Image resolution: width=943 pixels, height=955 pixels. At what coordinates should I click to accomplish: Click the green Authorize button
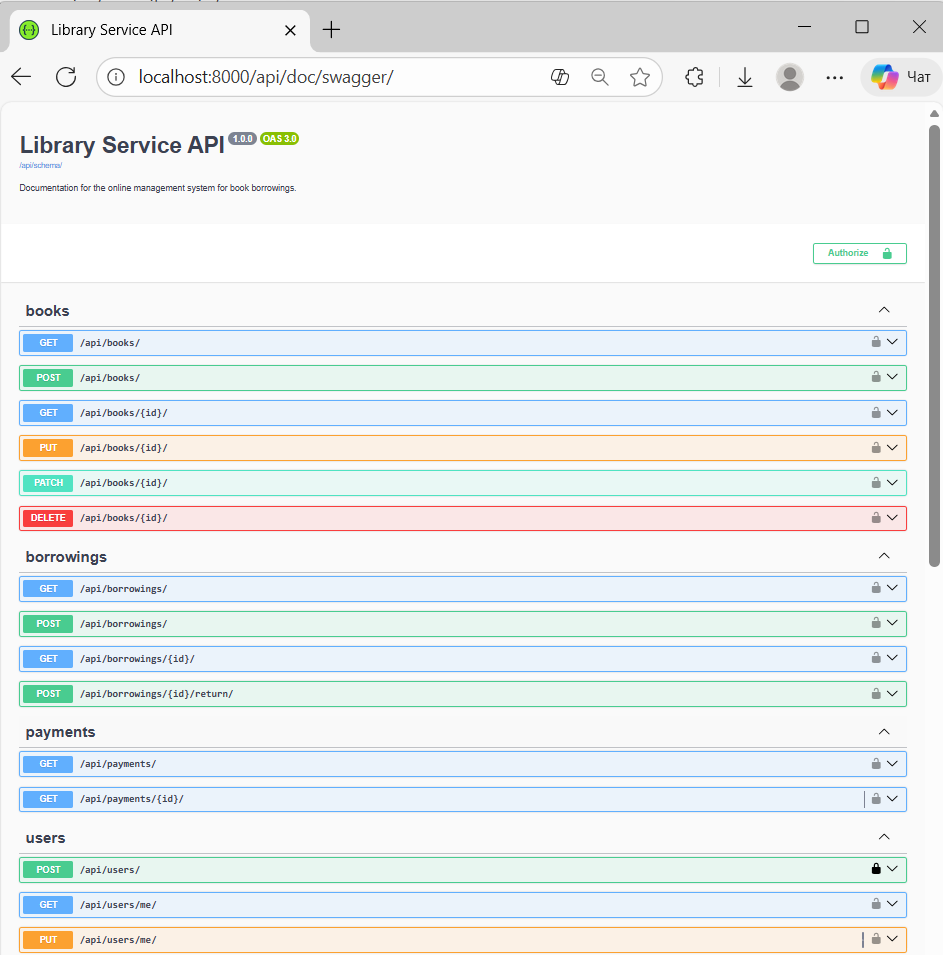tap(859, 253)
